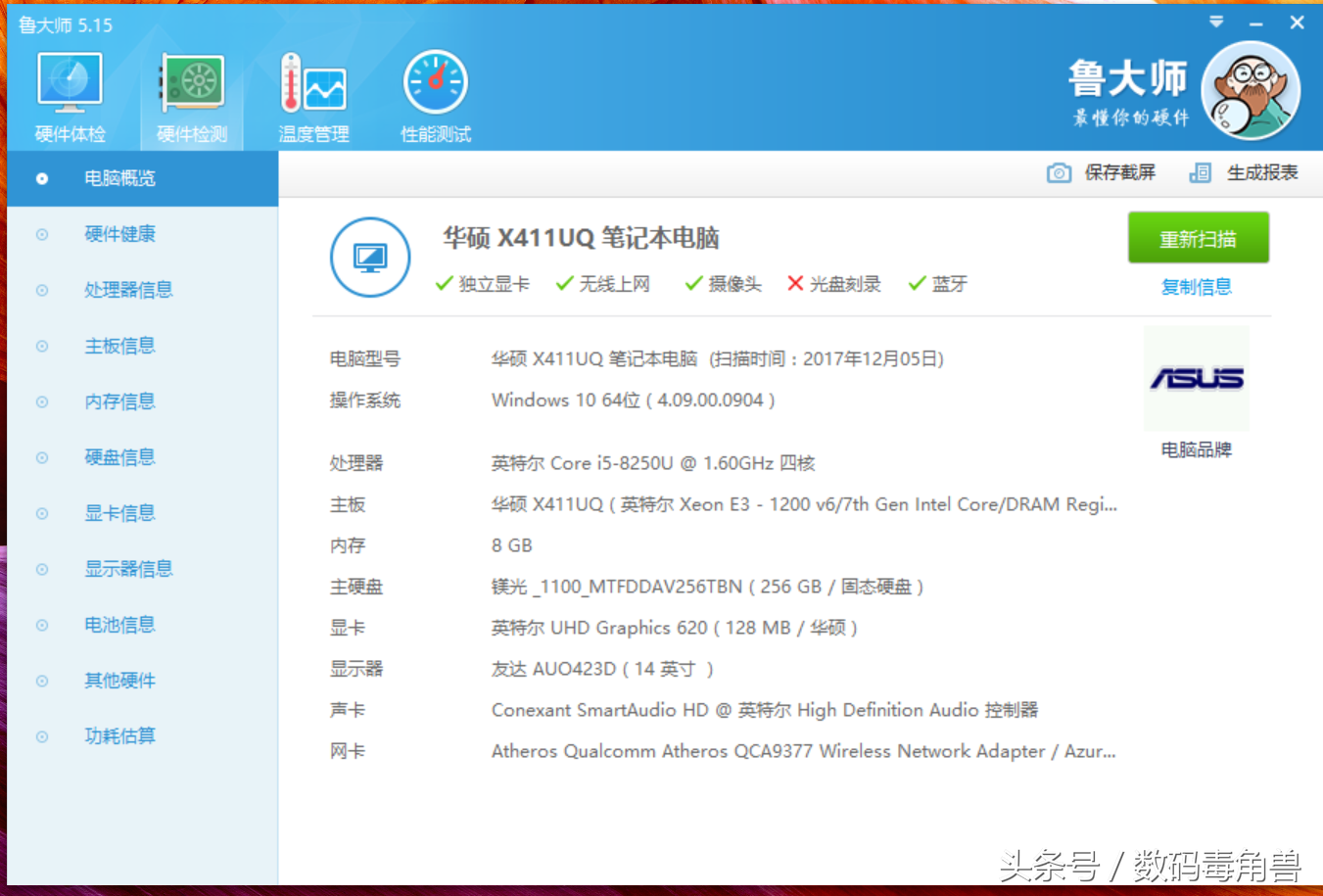The height and width of the screenshot is (896, 1323).
Task: Open the 性能测试 performance test icon
Action: tap(436, 98)
